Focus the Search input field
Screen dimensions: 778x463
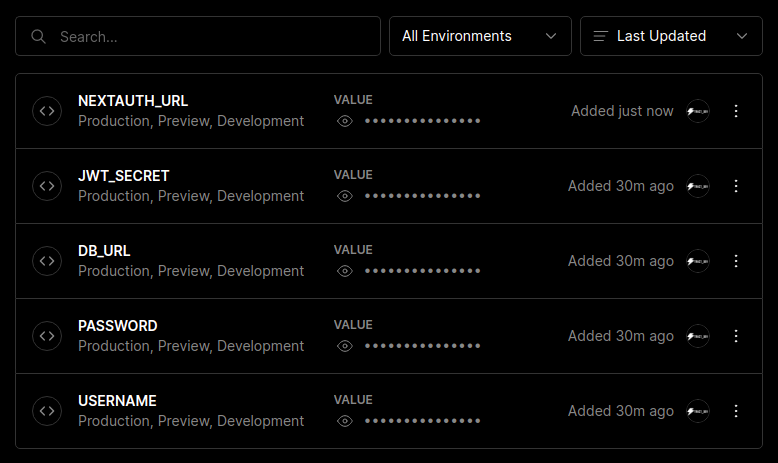[x=198, y=36]
